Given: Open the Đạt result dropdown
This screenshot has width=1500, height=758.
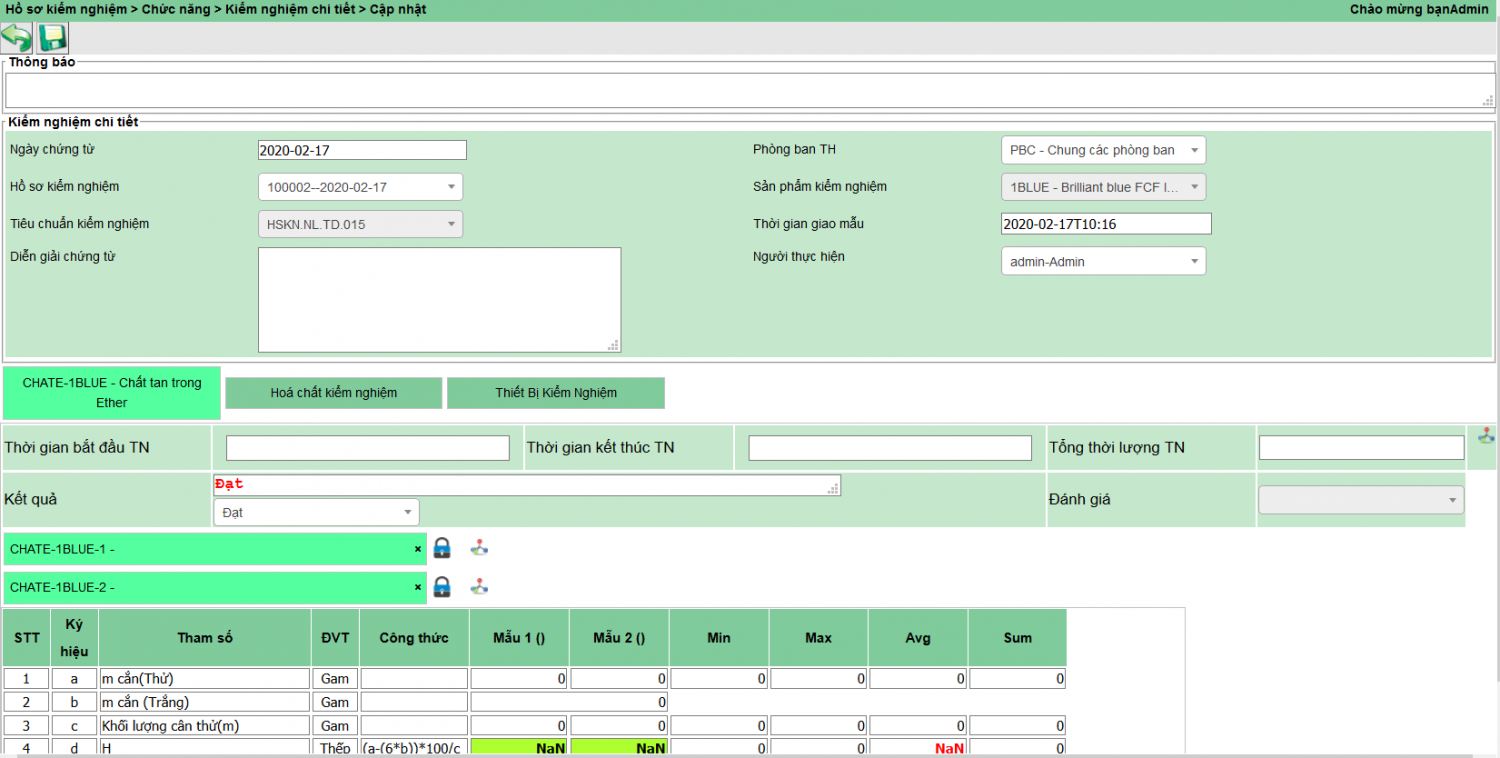Looking at the screenshot, I should [x=316, y=512].
